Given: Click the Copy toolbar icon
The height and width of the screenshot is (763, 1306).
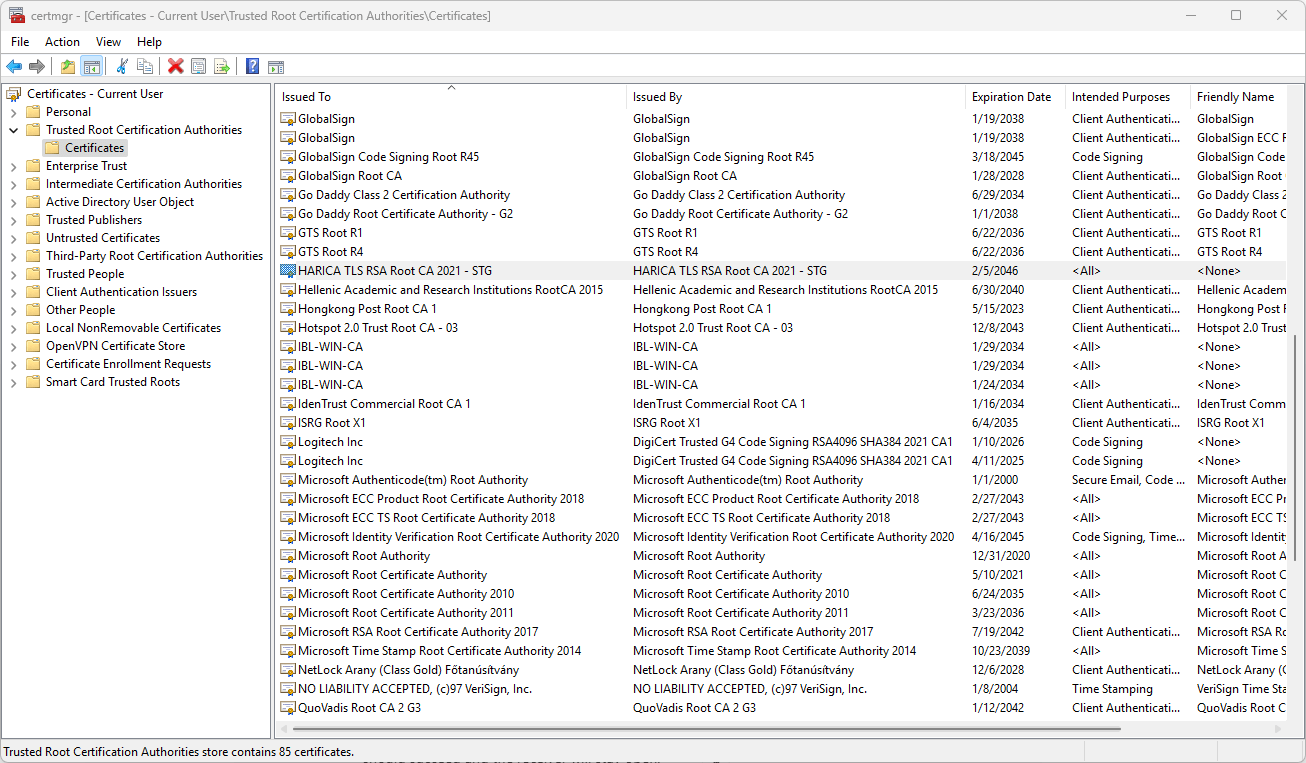Looking at the screenshot, I should (145, 66).
